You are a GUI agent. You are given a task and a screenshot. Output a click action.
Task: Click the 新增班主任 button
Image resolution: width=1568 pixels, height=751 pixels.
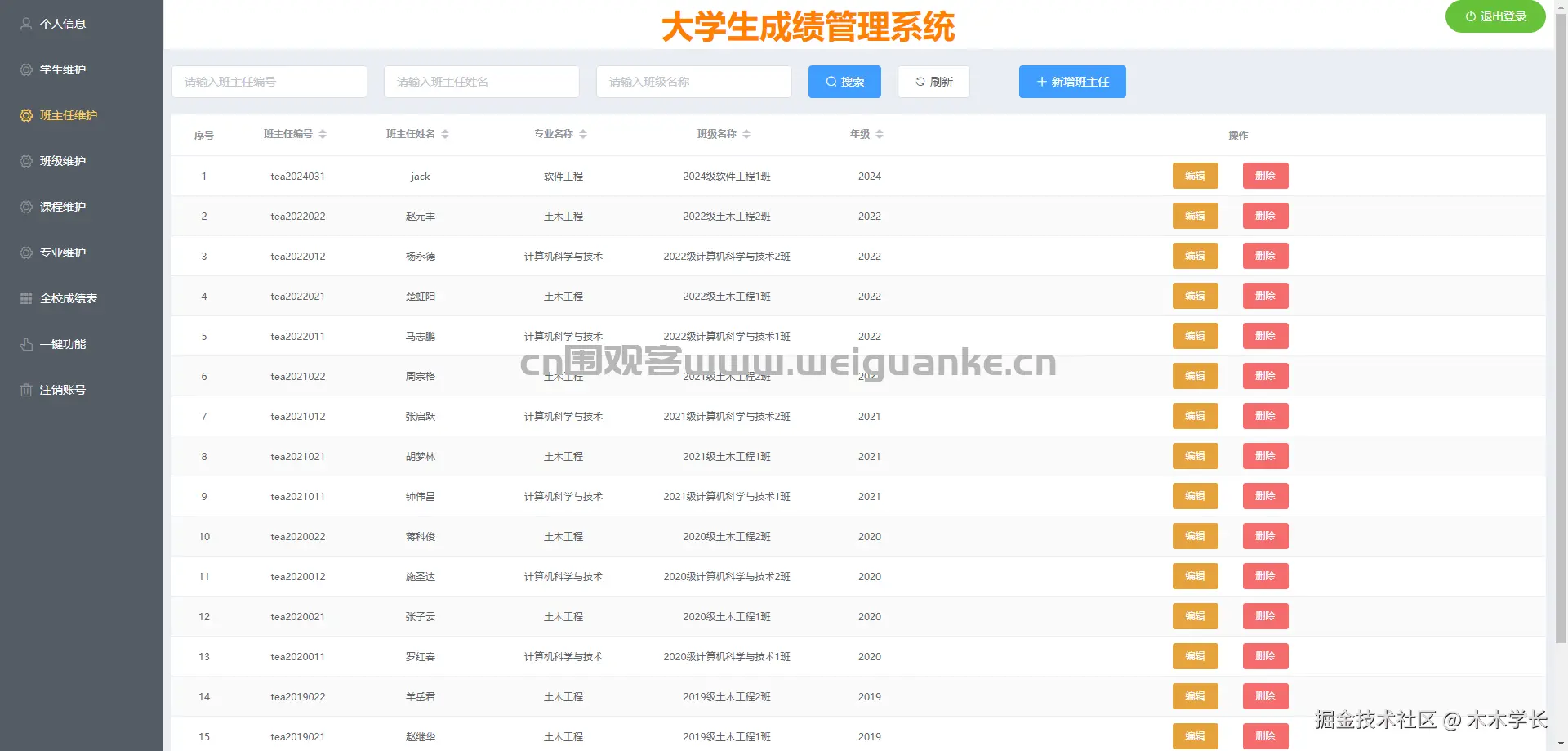(1072, 82)
